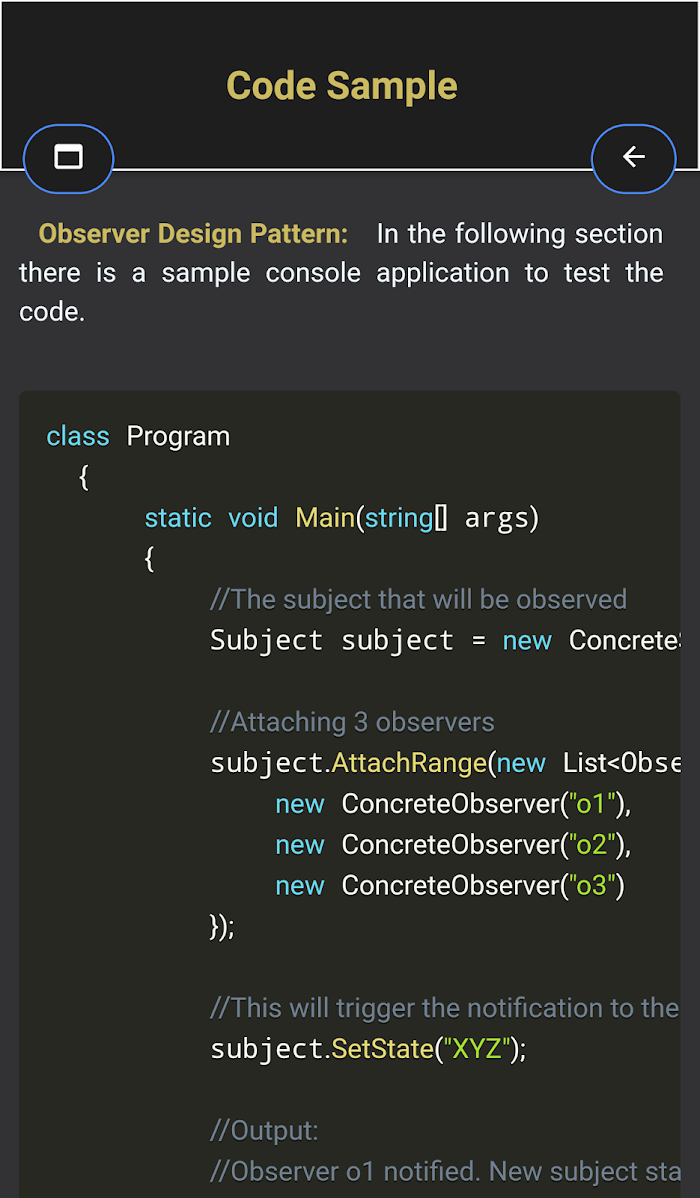700x1198 pixels.
Task: Tap the subject.AttachRange code line
Action: [445, 763]
